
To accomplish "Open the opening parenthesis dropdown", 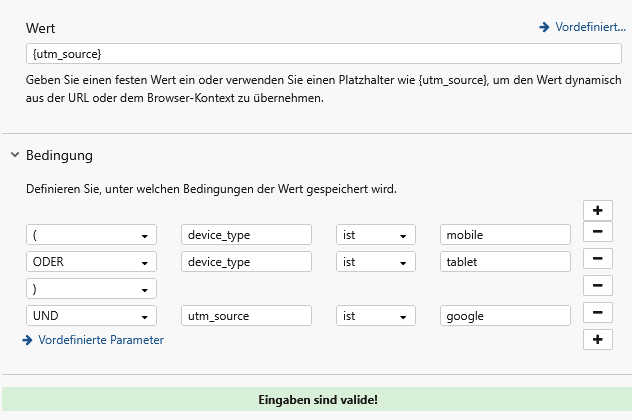I will pyautogui.click(x=91, y=235).
